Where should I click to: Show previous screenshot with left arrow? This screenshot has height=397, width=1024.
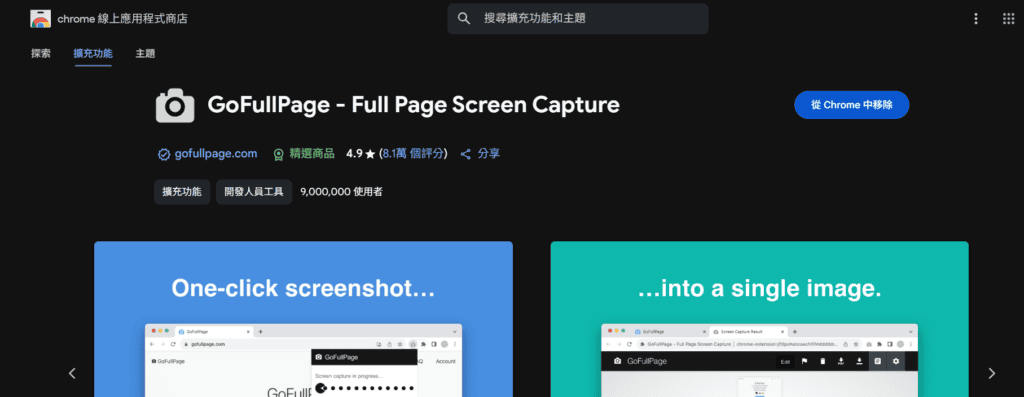[72, 373]
